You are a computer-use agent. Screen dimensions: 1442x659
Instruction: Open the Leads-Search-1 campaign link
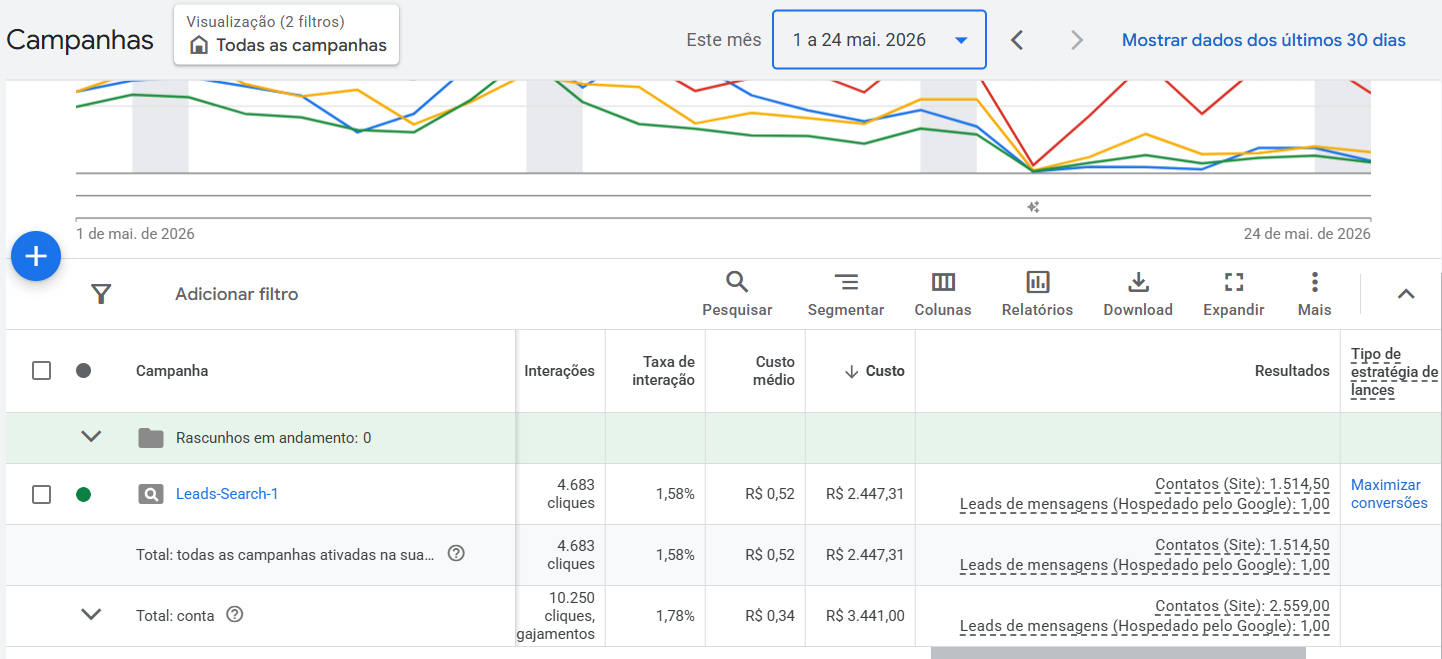pyautogui.click(x=227, y=494)
